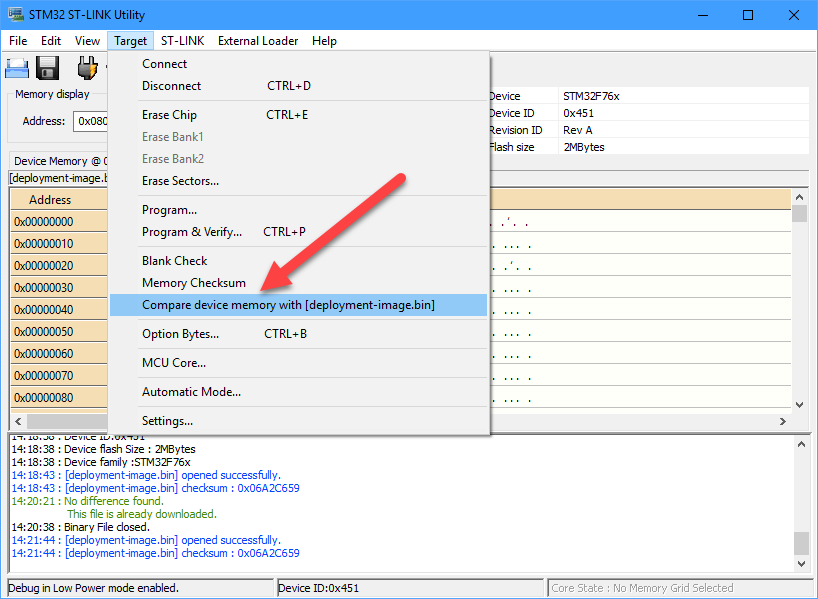Select memory row 0x00000020
The width and height of the screenshot is (818, 599).
(x=59, y=266)
